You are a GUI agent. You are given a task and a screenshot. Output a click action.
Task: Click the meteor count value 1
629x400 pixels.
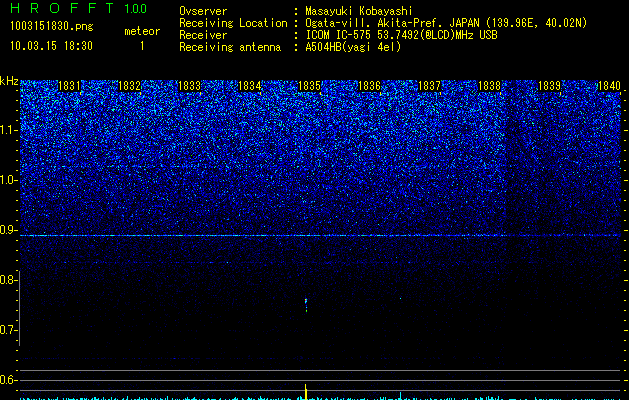tap(142, 46)
